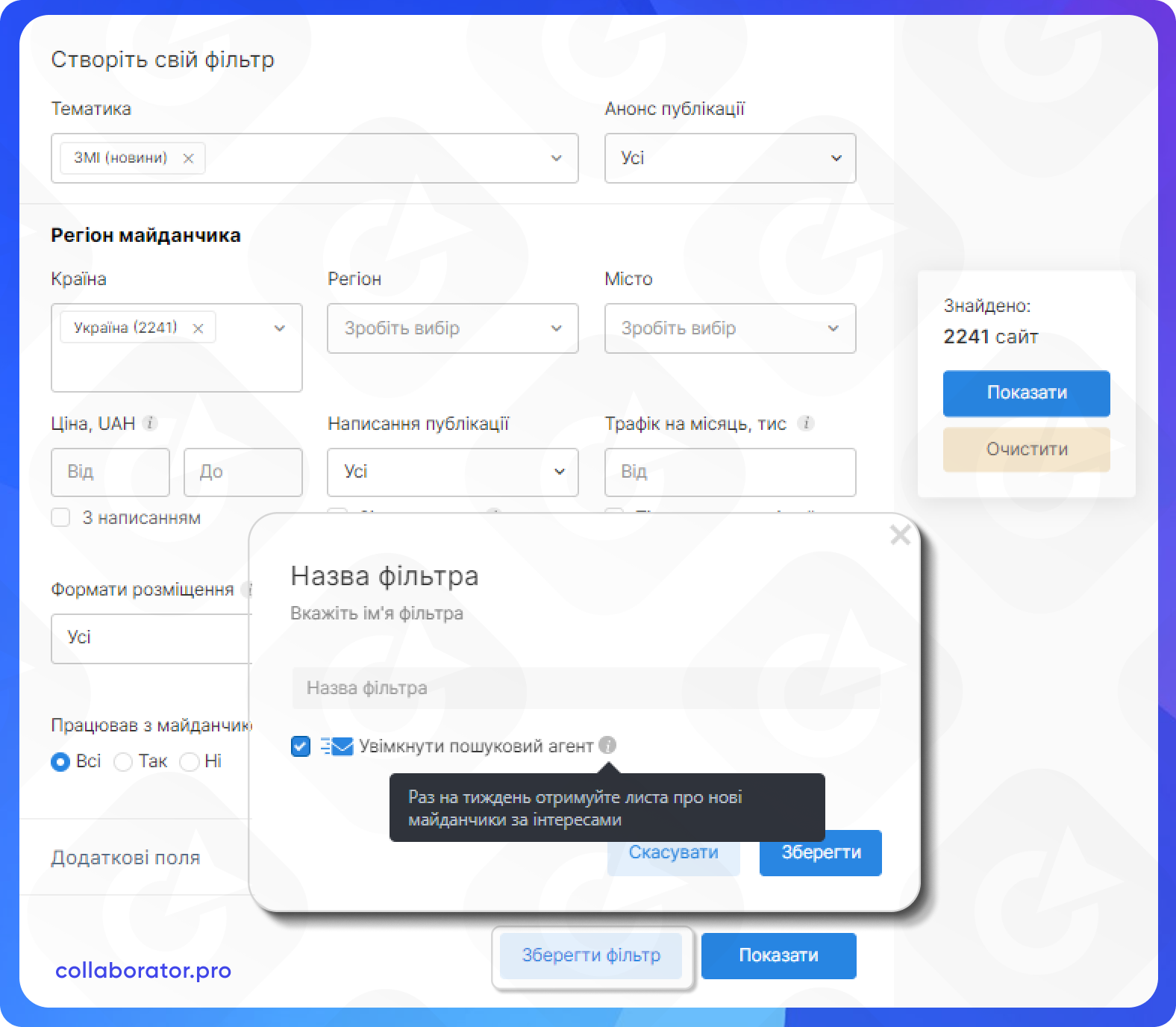The image size is (1176, 1027).
Task: Click the Зберегти button in dialog
Action: [x=820, y=852]
